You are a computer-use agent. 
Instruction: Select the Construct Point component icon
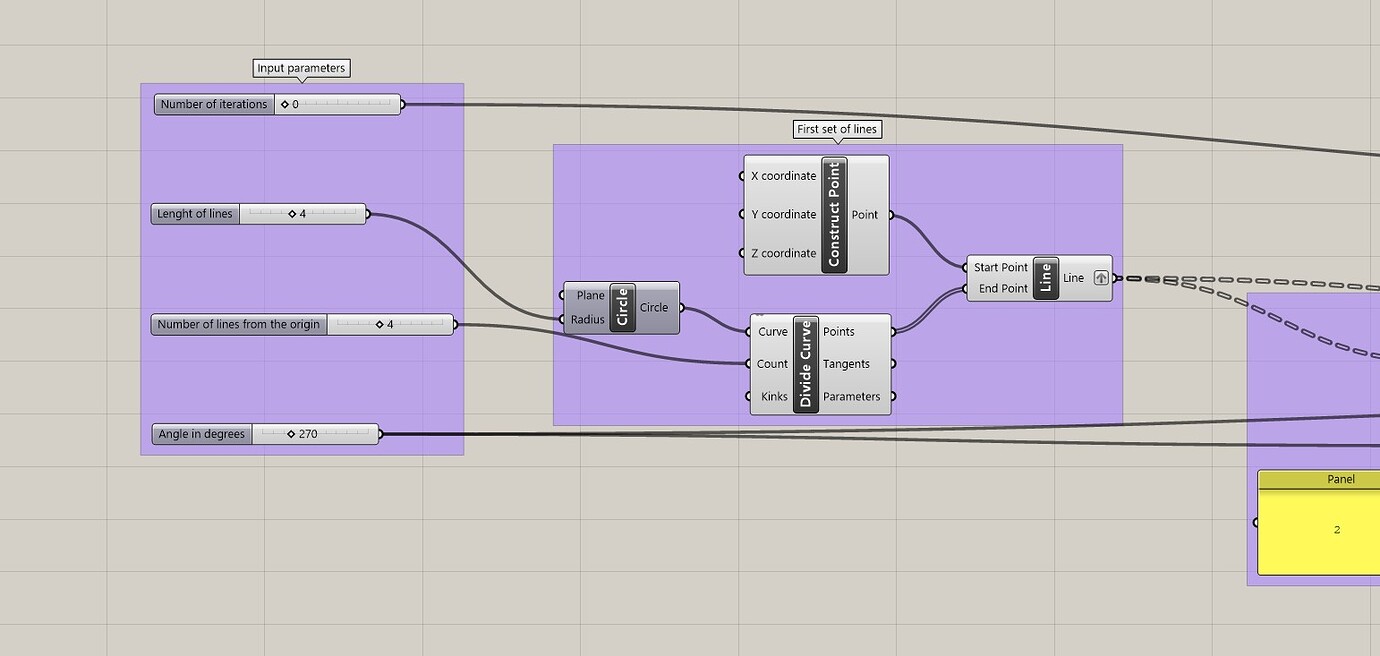click(833, 214)
